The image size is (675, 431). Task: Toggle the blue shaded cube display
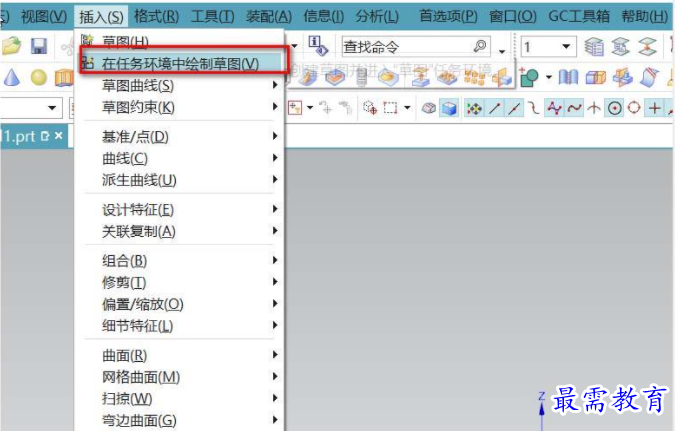tap(449, 108)
